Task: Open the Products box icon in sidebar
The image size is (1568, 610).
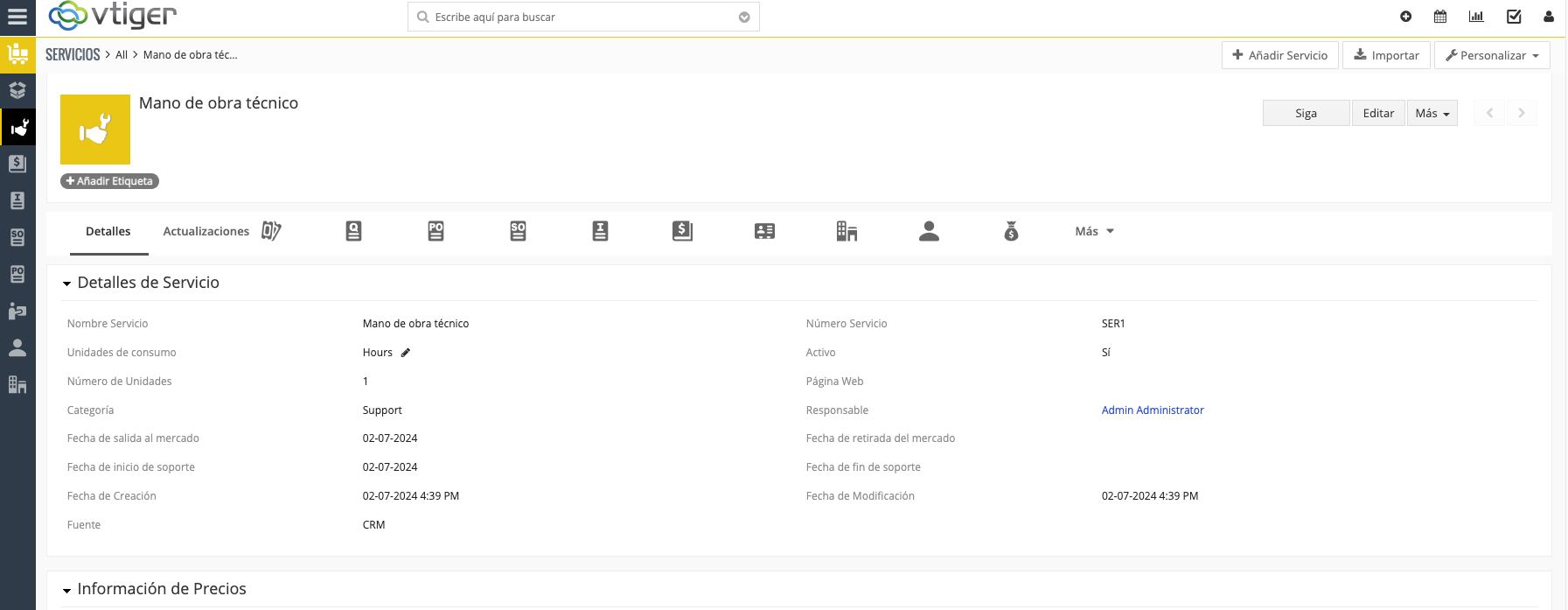Action: pyautogui.click(x=17, y=90)
